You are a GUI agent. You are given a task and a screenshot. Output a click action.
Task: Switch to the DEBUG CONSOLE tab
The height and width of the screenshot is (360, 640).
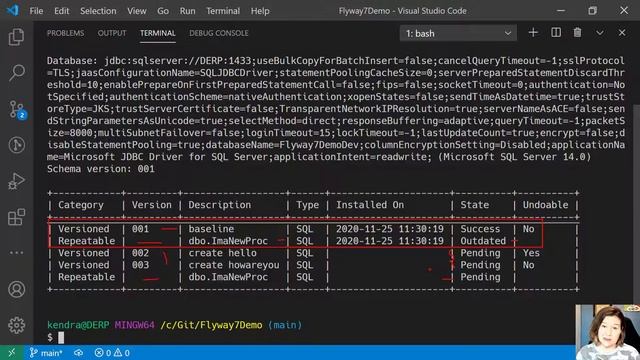click(x=218, y=33)
